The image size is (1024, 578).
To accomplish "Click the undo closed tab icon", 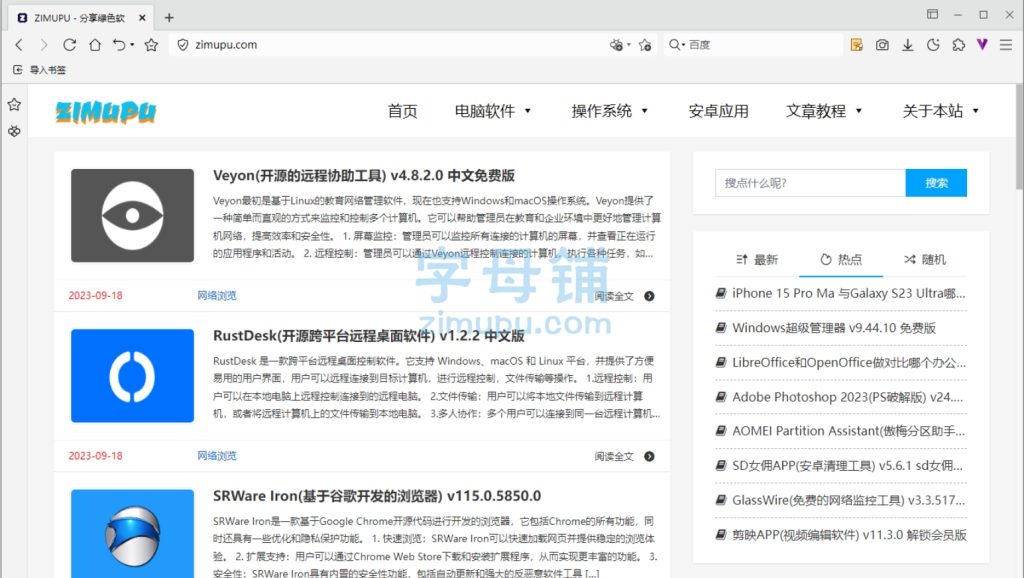I will point(119,44).
